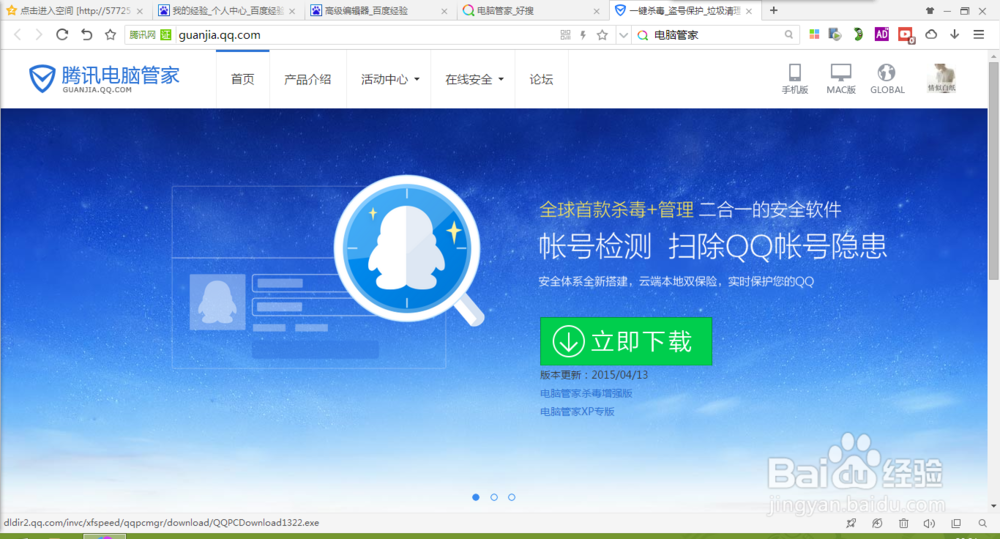Click the lightning speed-mode icon
The width and height of the screenshot is (1000, 539).
(583, 35)
